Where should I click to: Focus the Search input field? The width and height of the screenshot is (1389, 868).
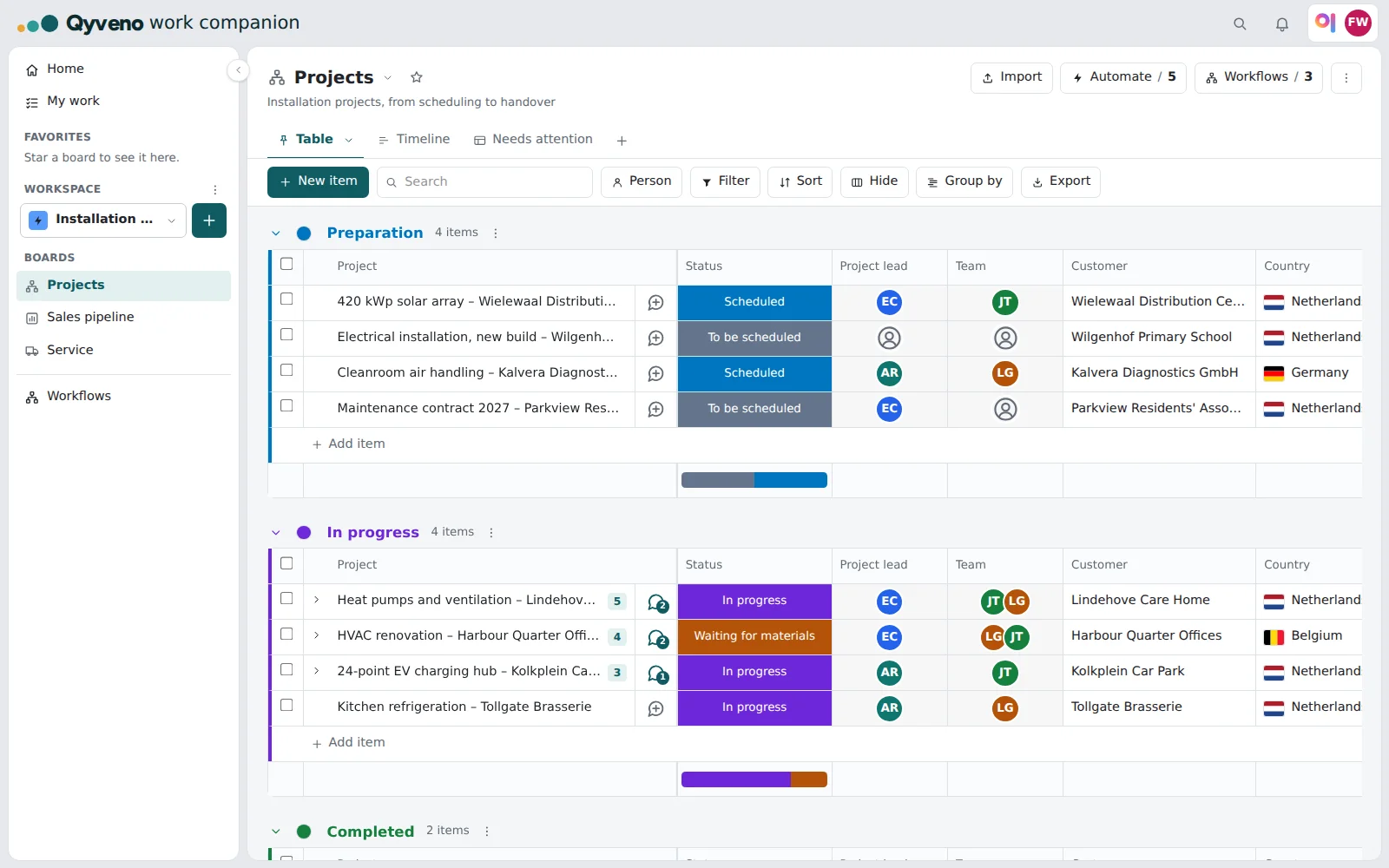pos(484,182)
